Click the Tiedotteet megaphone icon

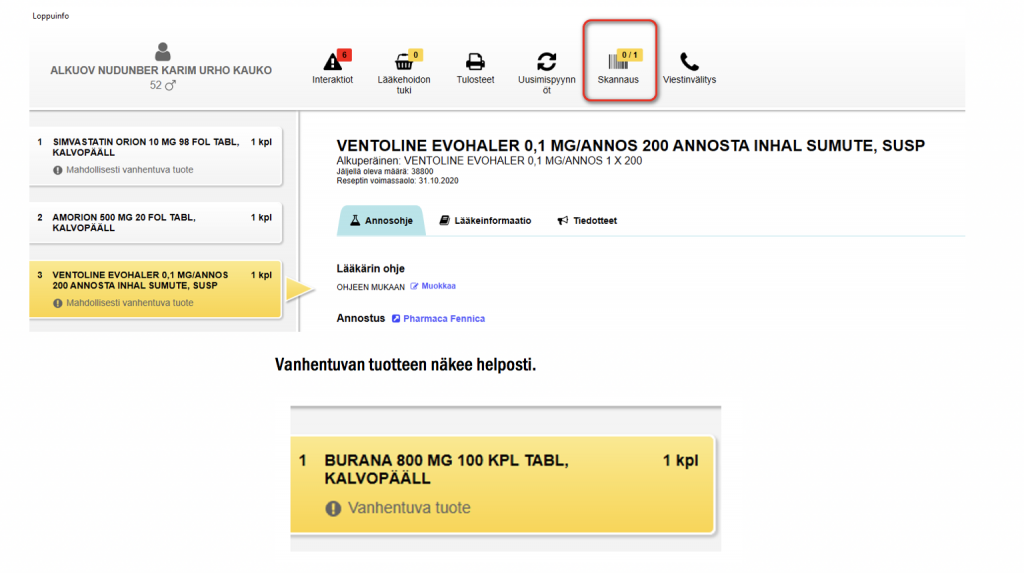click(x=562, y=221)
